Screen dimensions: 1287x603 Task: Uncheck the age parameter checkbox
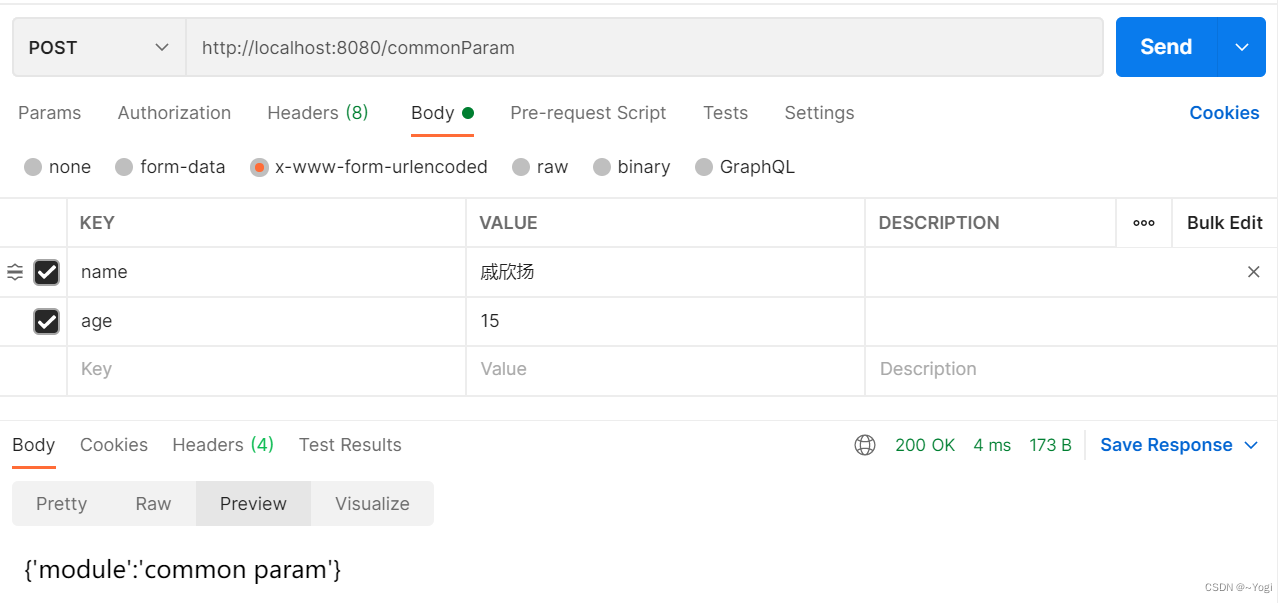[x=46, y=321]
